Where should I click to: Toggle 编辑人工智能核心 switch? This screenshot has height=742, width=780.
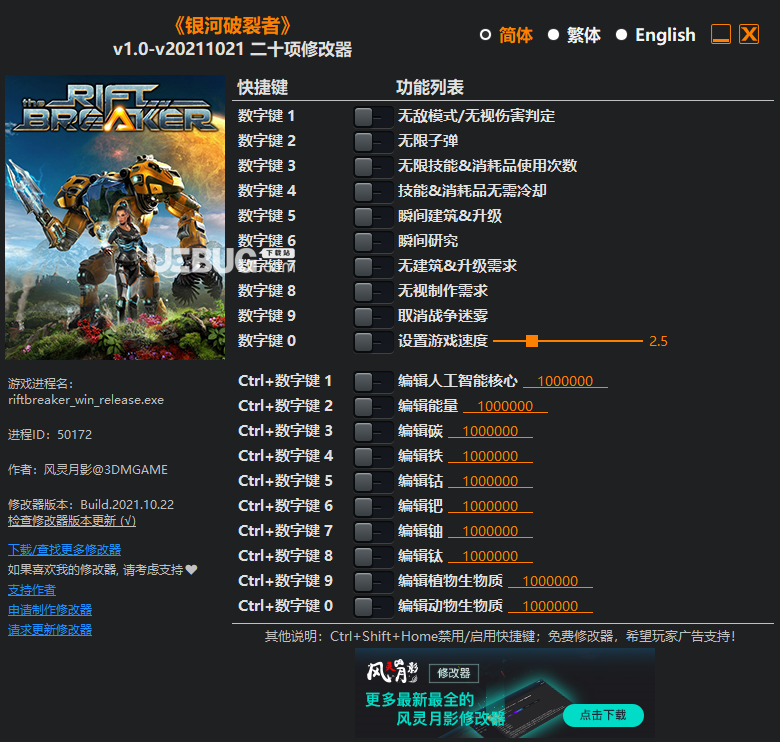(x=373, y=382)
